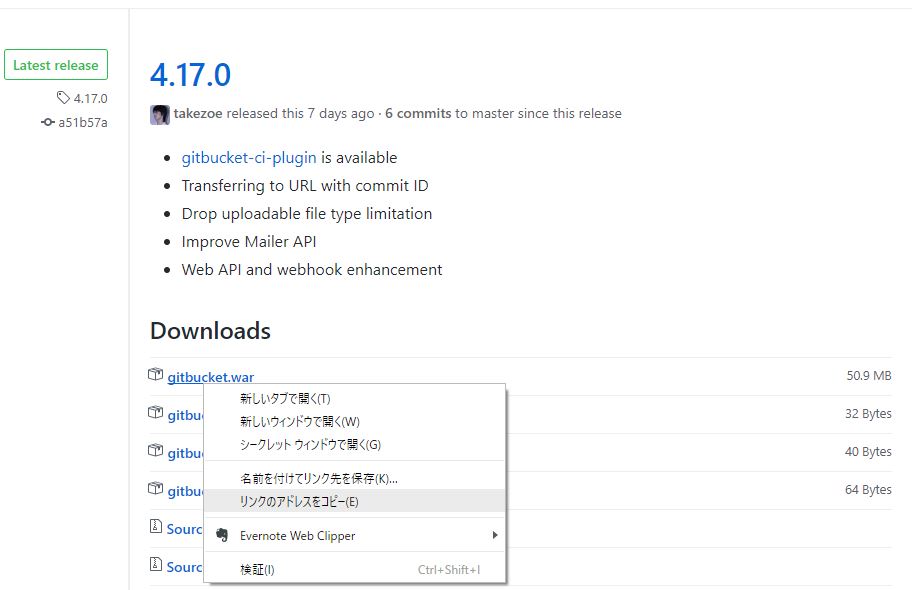The height and width of the screenshot is (590, 919).
Task: Open Evernote Web Clipper submenu entry
Action: pyautogui.click(x=355, y=536)
